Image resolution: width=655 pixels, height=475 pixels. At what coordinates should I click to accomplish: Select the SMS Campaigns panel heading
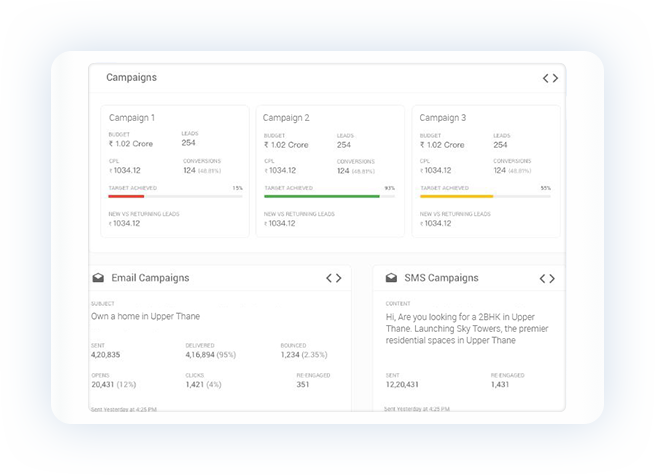tap(441, 278)
